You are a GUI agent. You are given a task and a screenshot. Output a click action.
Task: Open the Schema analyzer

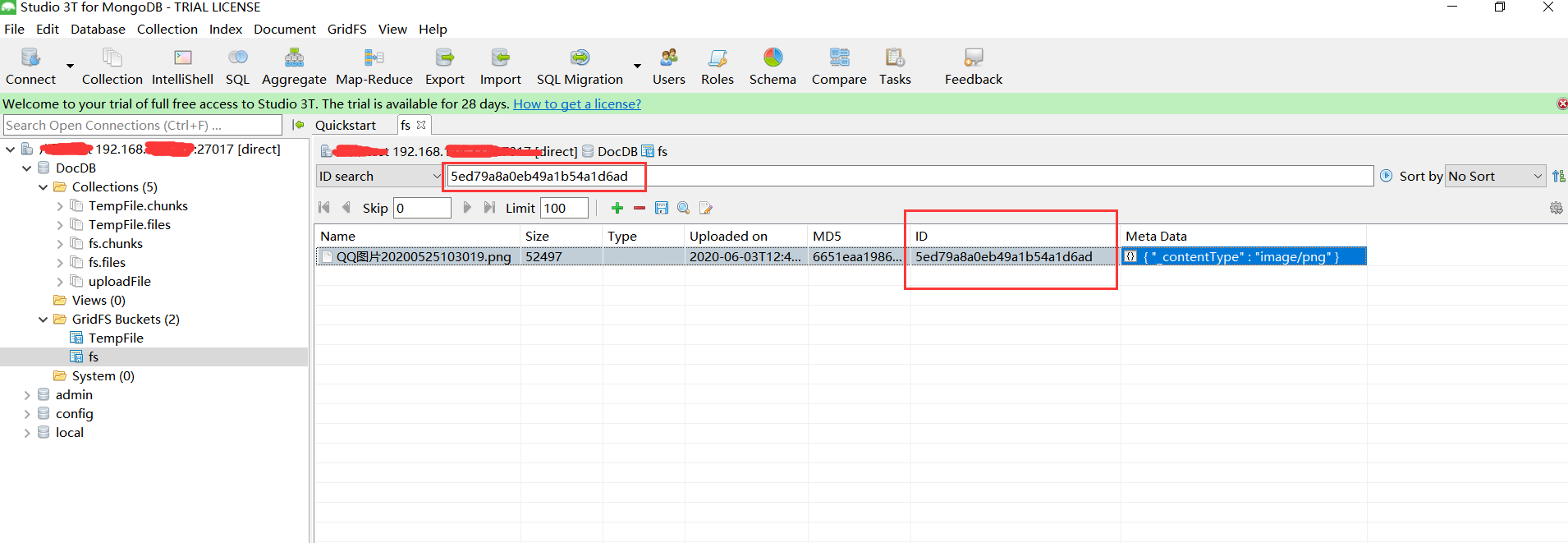pyautogui.click(x=773, y=66)
